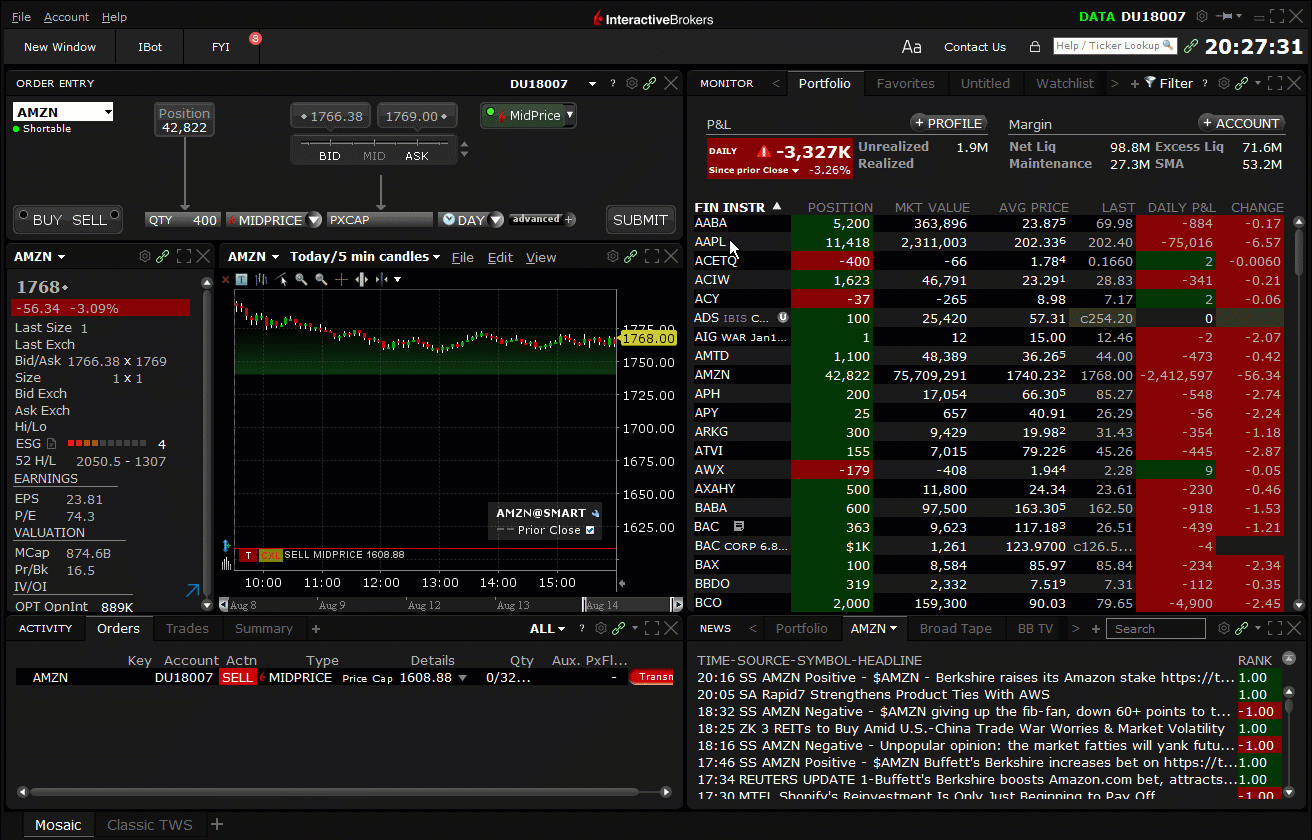This screenshot has width=1312, height=840.
Task: Click the red X icon in chart toolbar
Action: click(226, 280)
